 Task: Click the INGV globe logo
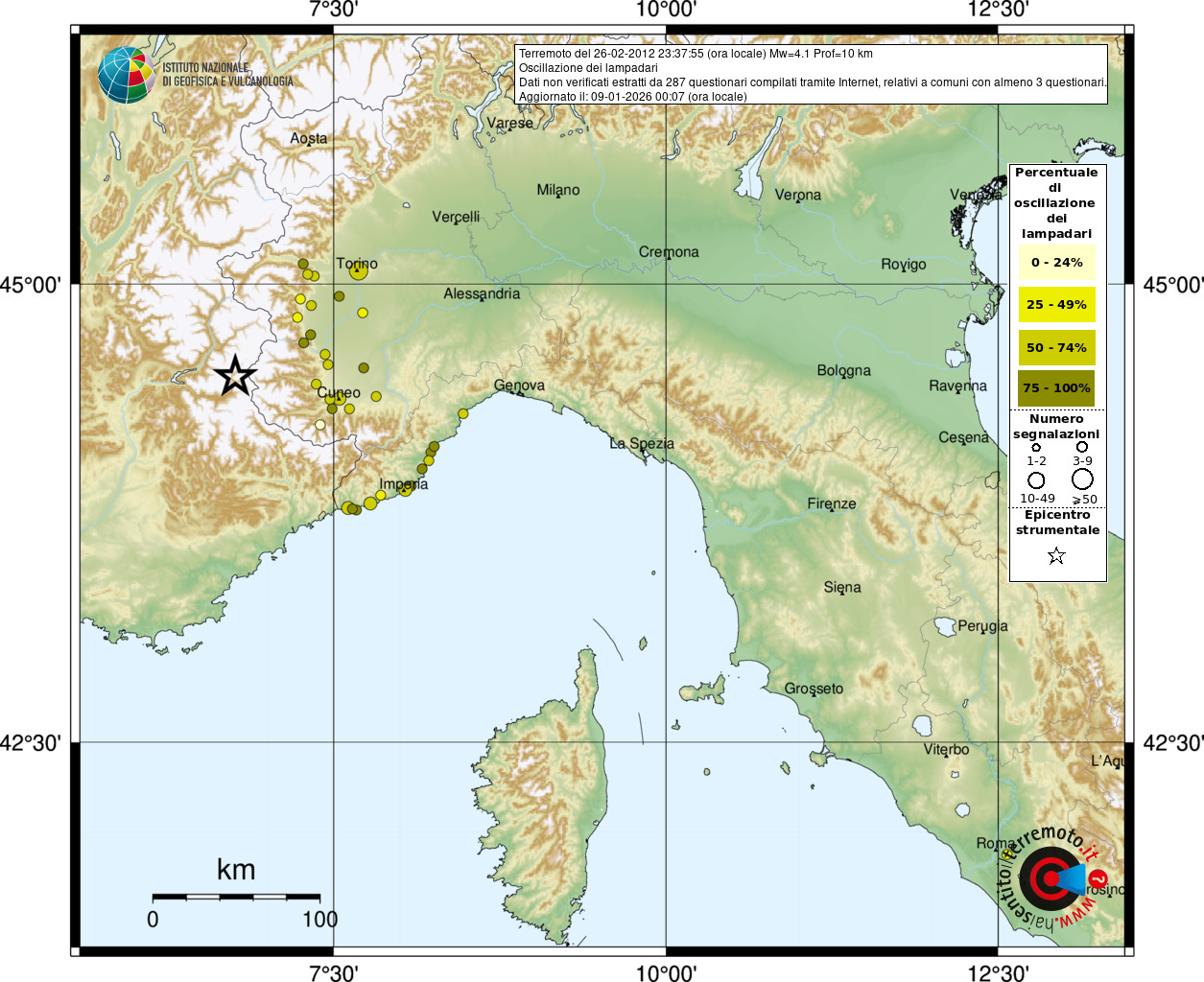click(126, 75)
